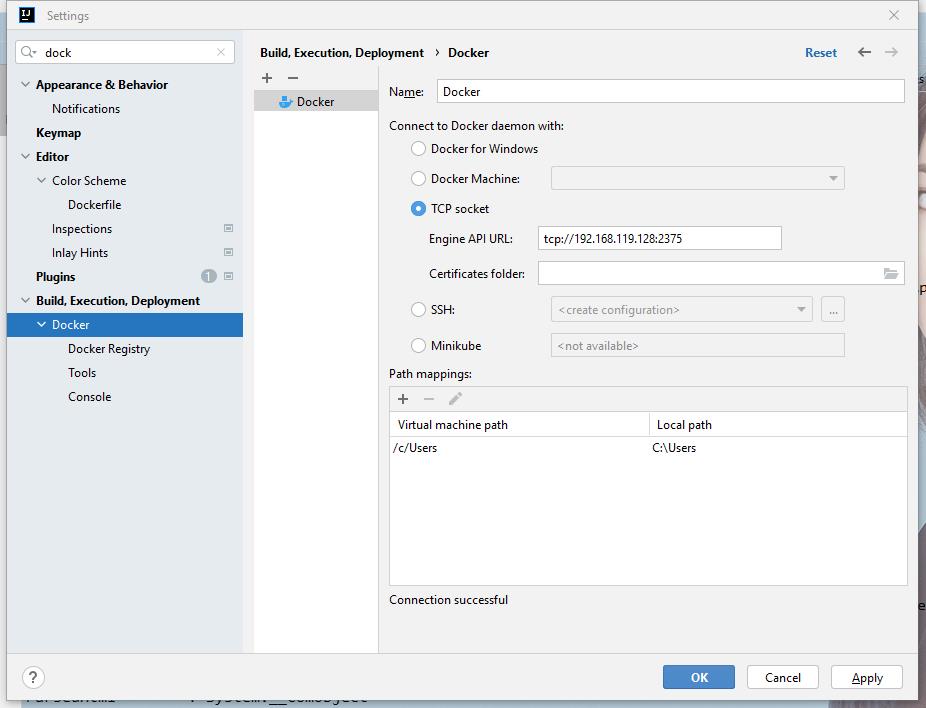Open the Inspections settings page
This screenshot has width=926, height=708.
click(x=81, y=229)
